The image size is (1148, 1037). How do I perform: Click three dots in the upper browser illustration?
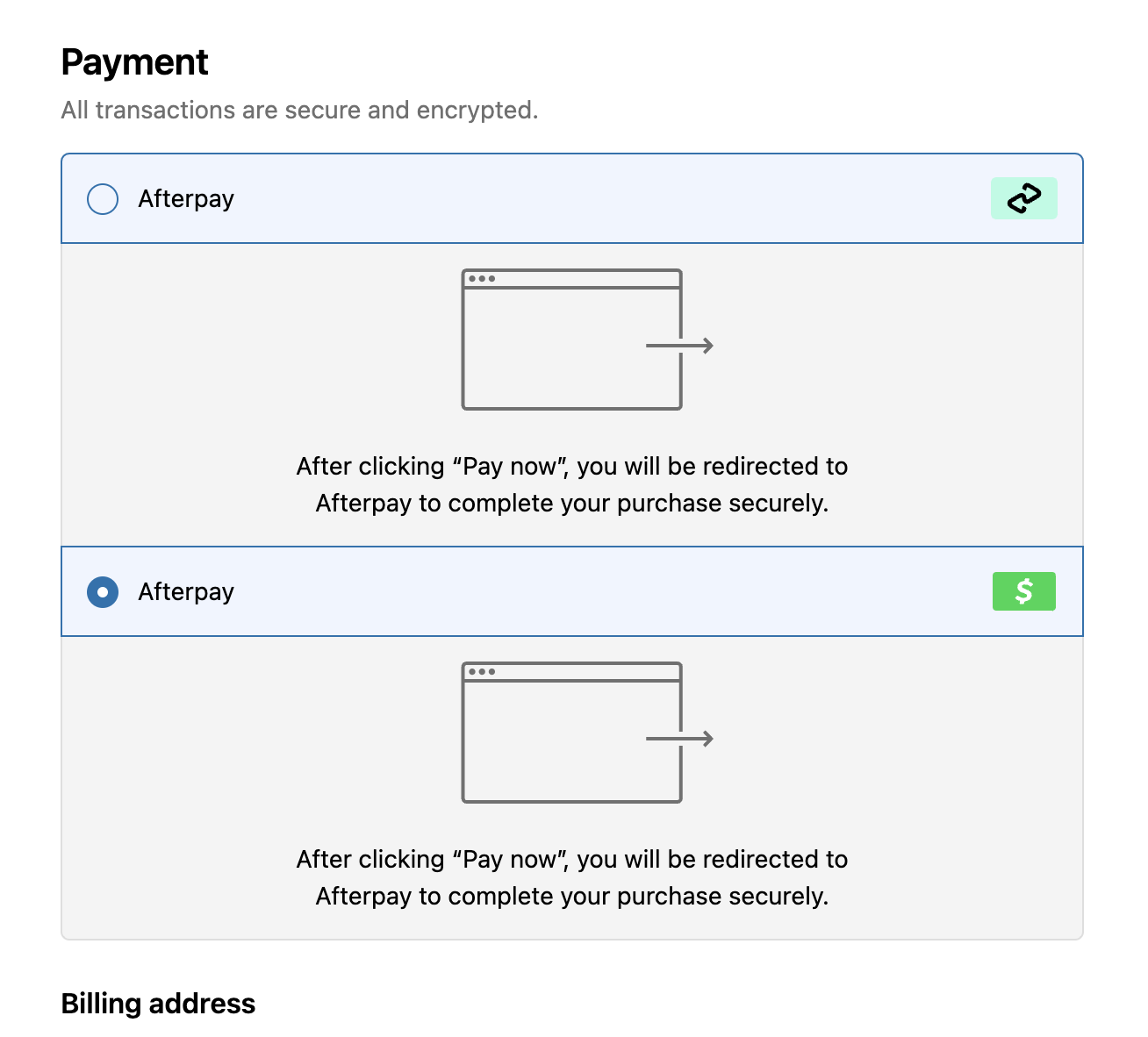(482, 279)
